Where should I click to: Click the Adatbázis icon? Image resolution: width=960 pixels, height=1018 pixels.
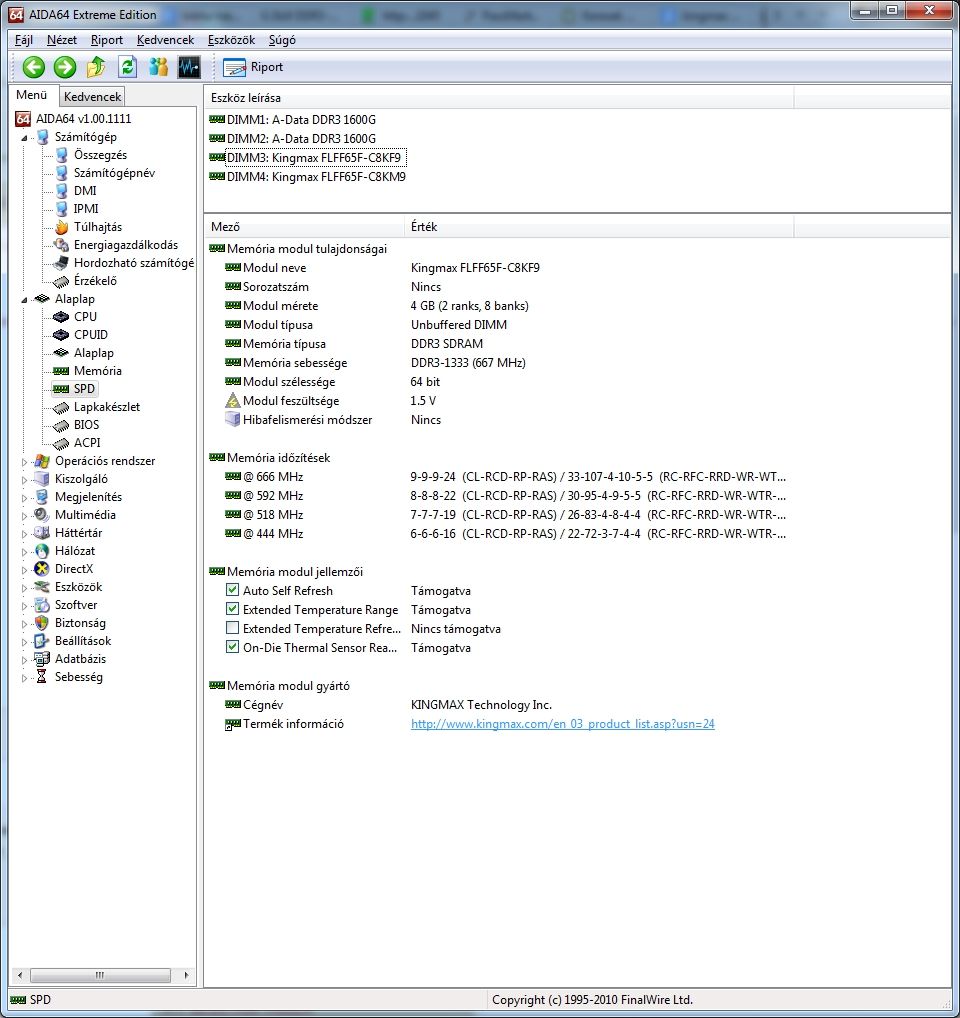click(x=42, y=659)
